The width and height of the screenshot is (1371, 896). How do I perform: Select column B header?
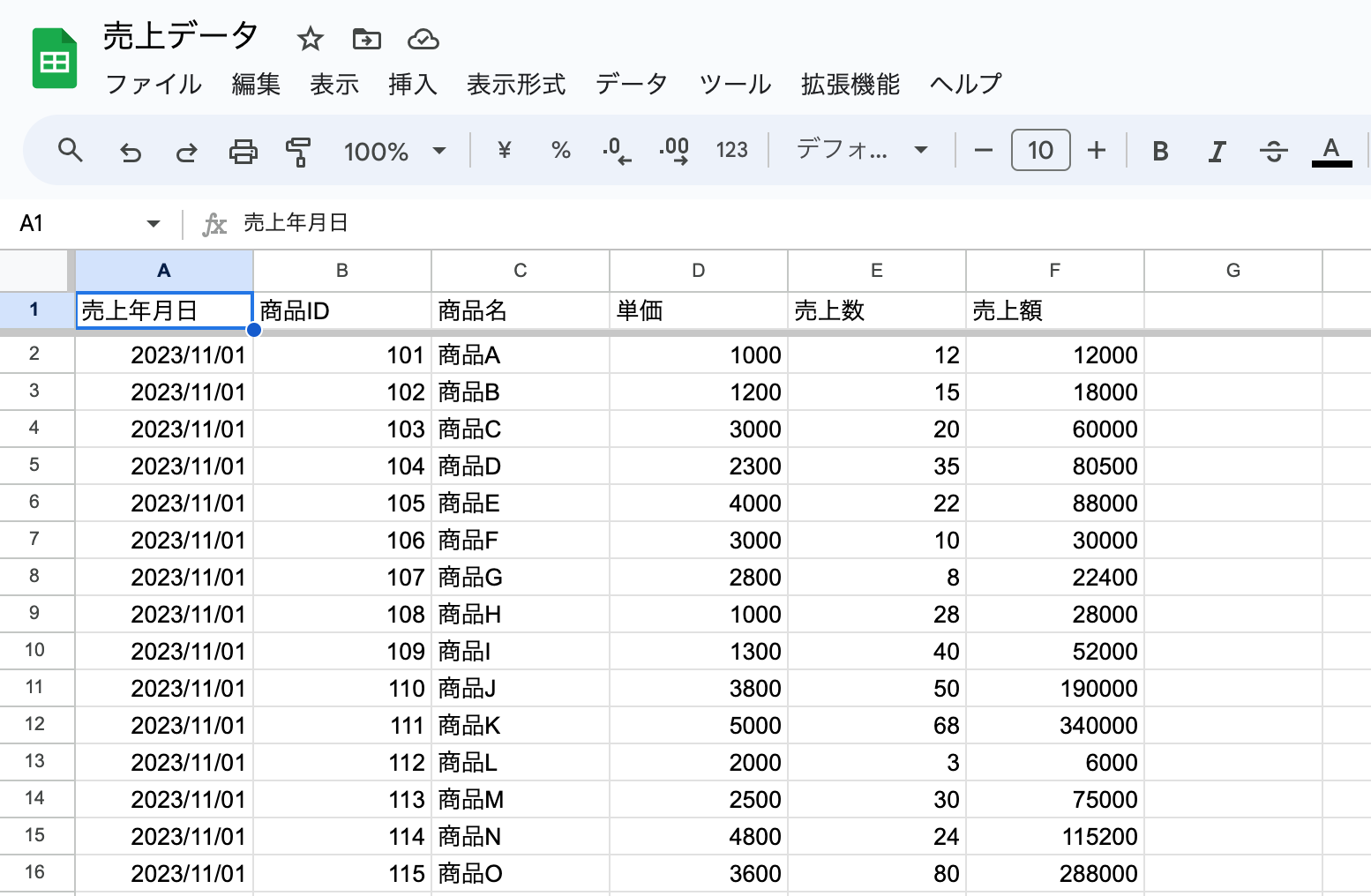tap(342, 271)
